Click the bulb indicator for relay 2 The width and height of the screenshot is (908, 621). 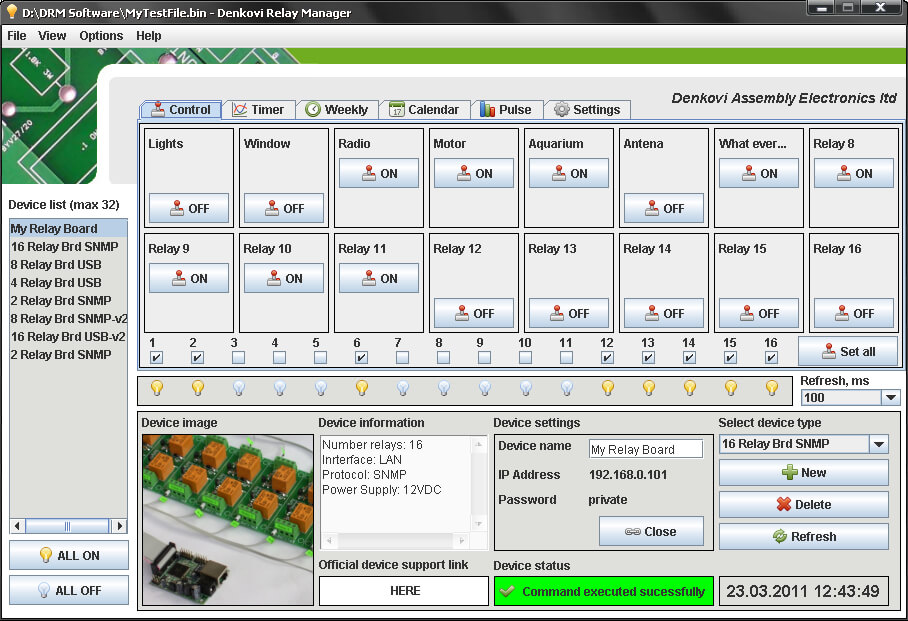coord(197,388)
